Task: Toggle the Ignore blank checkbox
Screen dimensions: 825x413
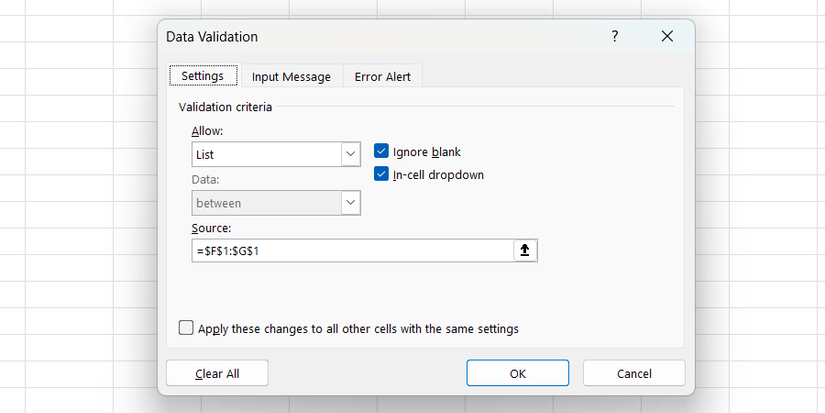Action: [x=381, y=152]
